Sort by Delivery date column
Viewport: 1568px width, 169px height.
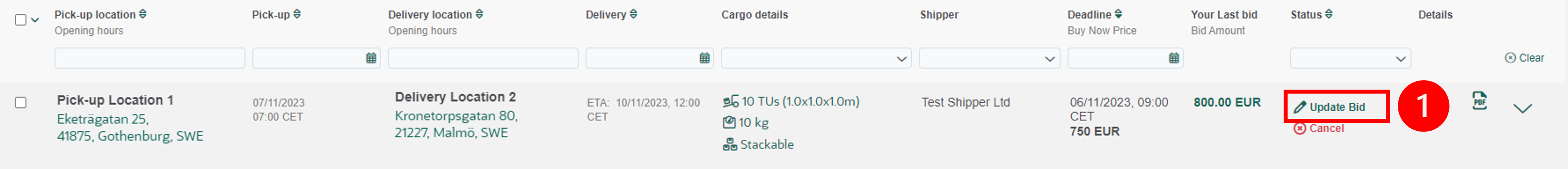(634, 14)
